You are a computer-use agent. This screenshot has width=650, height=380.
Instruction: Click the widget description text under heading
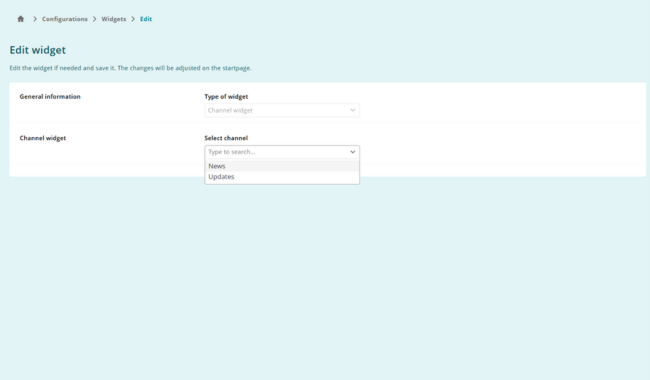coord(131,68)
